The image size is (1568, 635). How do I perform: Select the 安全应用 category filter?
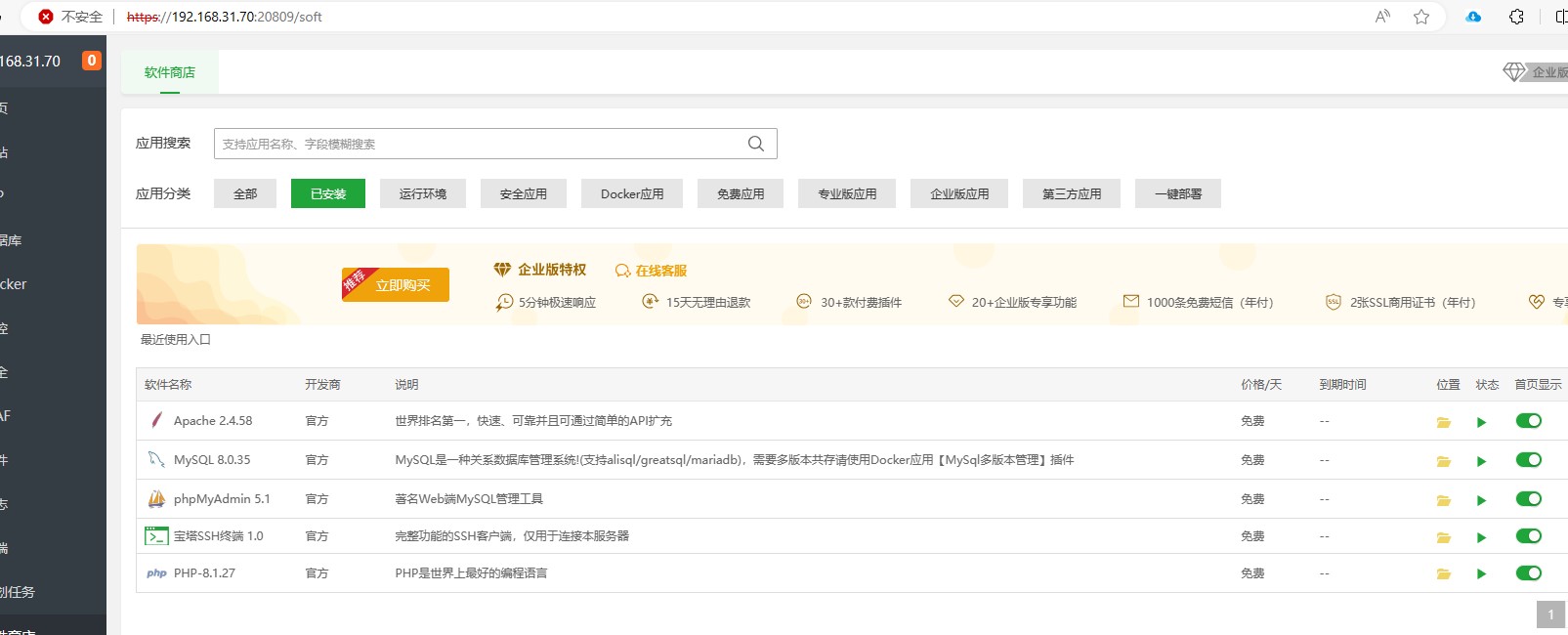tap(524, 193)
